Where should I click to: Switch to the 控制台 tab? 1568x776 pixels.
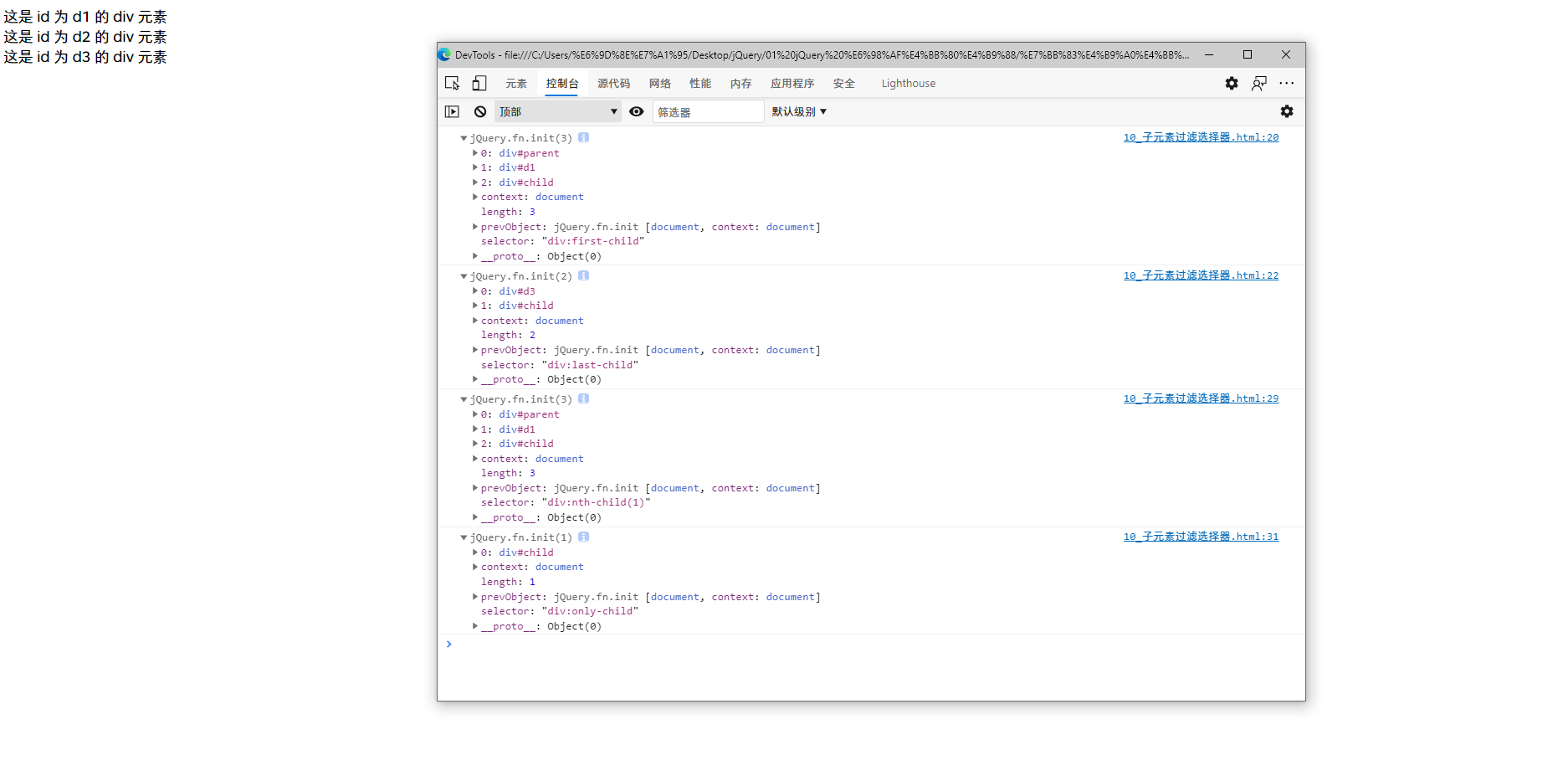click(562, 83)
